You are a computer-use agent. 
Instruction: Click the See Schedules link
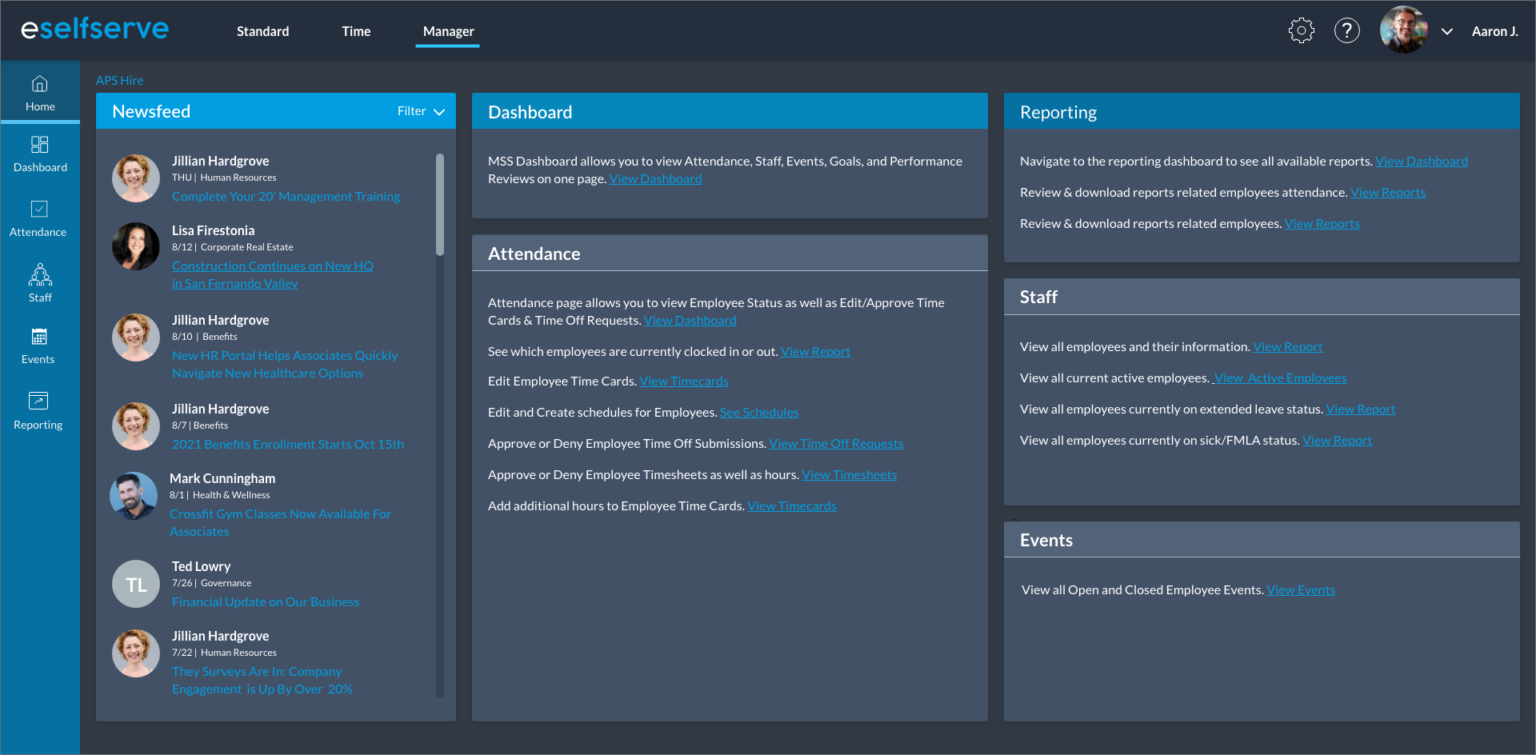(759, 412)
